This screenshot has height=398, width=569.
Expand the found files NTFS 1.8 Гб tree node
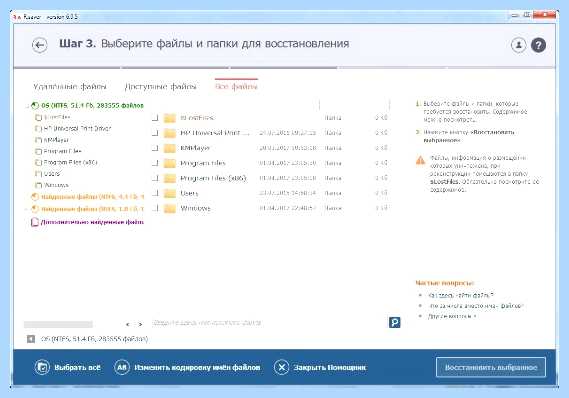tap(26, 209)
